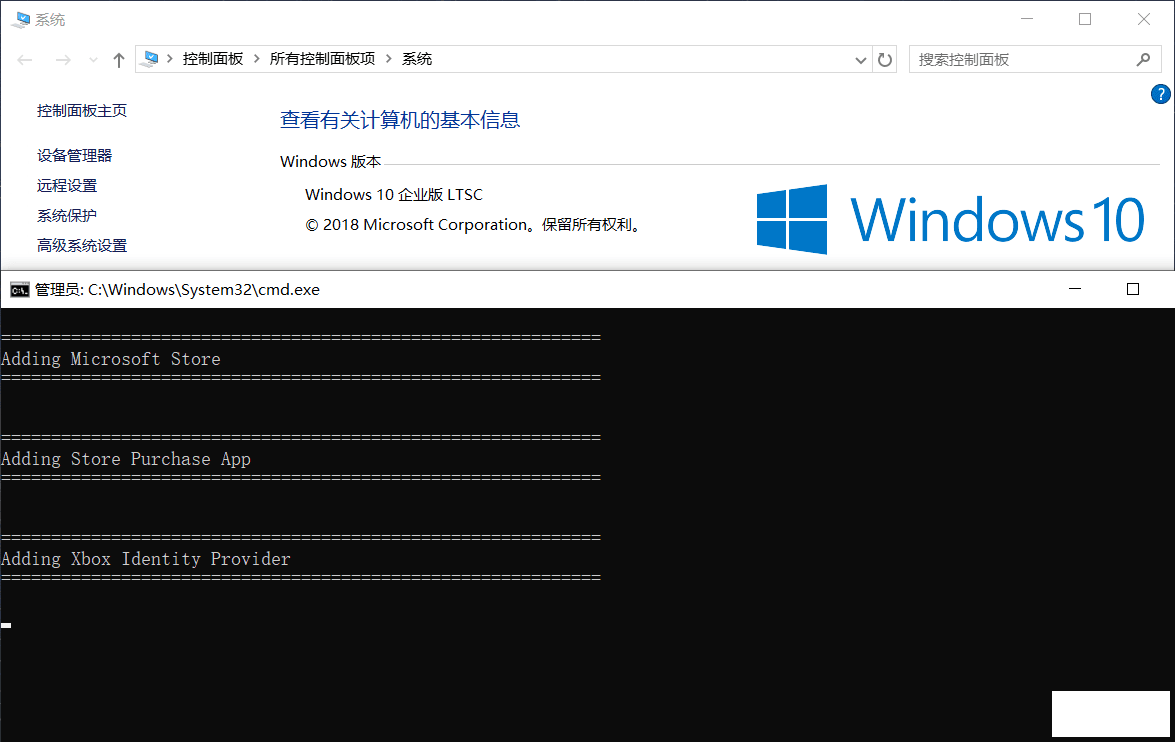Maximize the 系统 window
Screen dimensions: 1175x742
[1085, 19]
